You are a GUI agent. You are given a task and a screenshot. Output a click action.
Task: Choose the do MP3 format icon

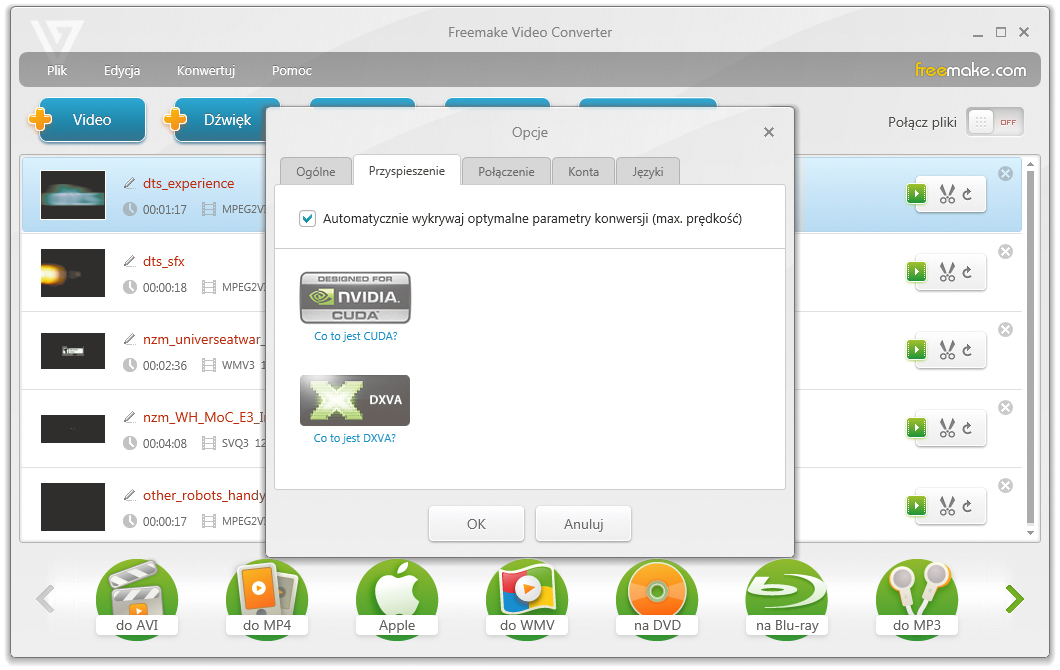point(917,599)
